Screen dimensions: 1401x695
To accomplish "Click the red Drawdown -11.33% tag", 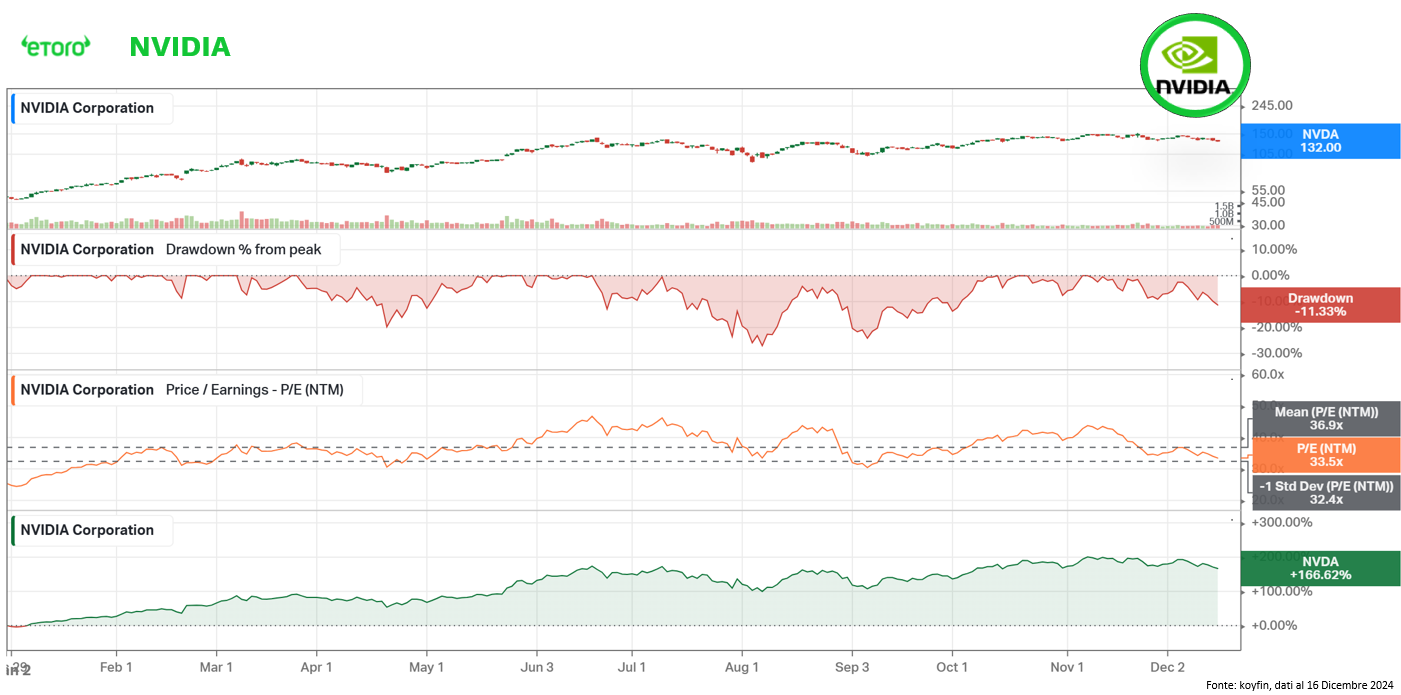I will tap(1320, 305).
